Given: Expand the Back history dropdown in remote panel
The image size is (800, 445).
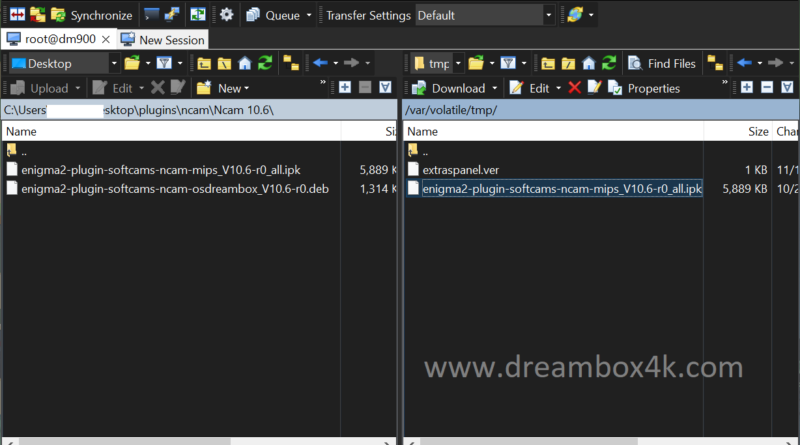Looking at the screenshot, I should tap(760, 63).
